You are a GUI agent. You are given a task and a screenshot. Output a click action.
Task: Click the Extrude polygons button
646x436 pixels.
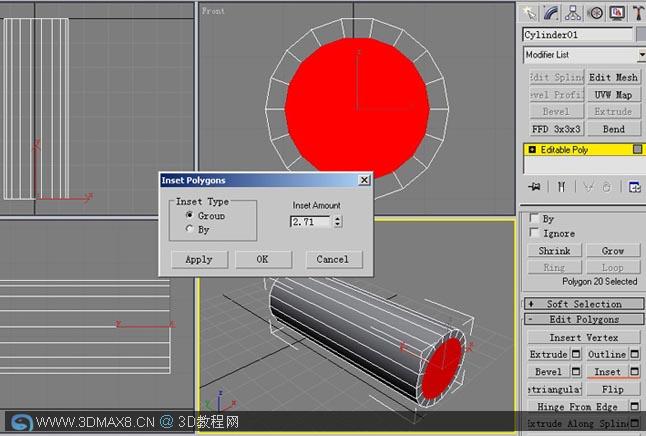549,354
